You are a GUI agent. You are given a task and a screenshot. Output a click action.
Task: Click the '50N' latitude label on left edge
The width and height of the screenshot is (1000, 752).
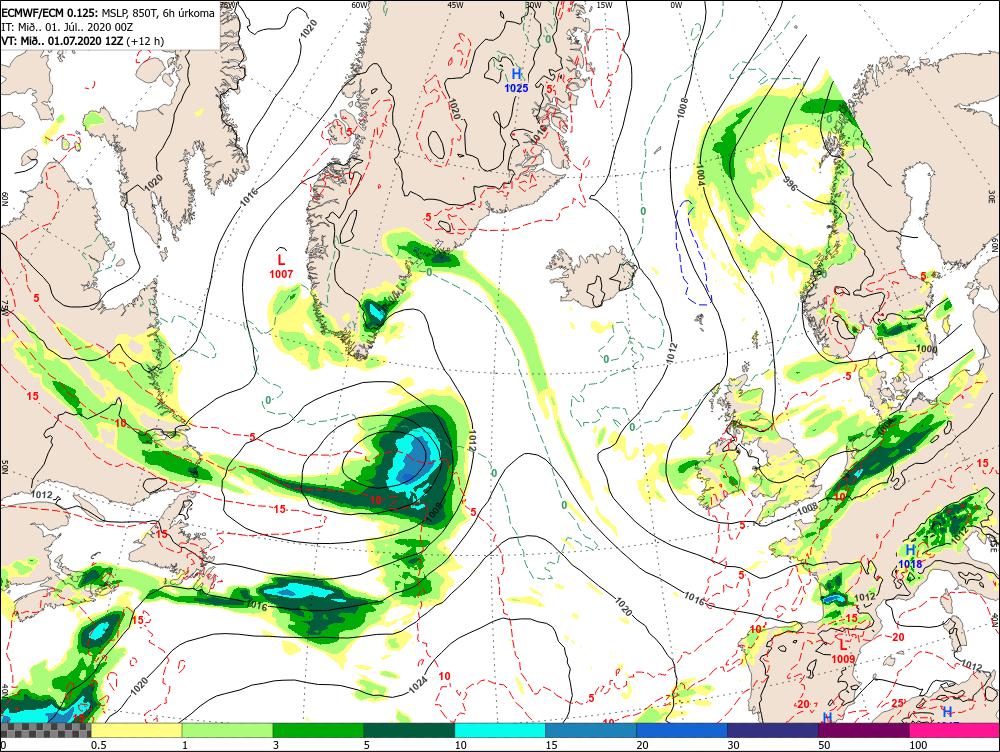4,466
